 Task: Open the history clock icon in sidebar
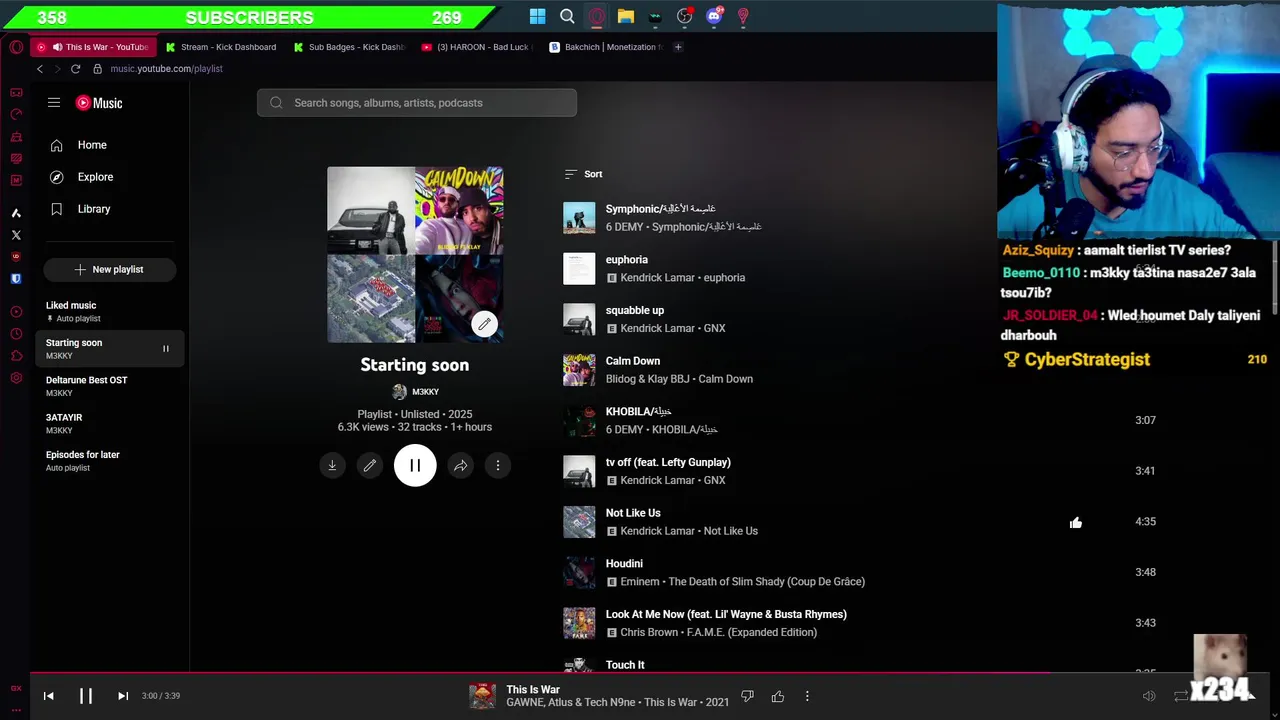(16, 334)
